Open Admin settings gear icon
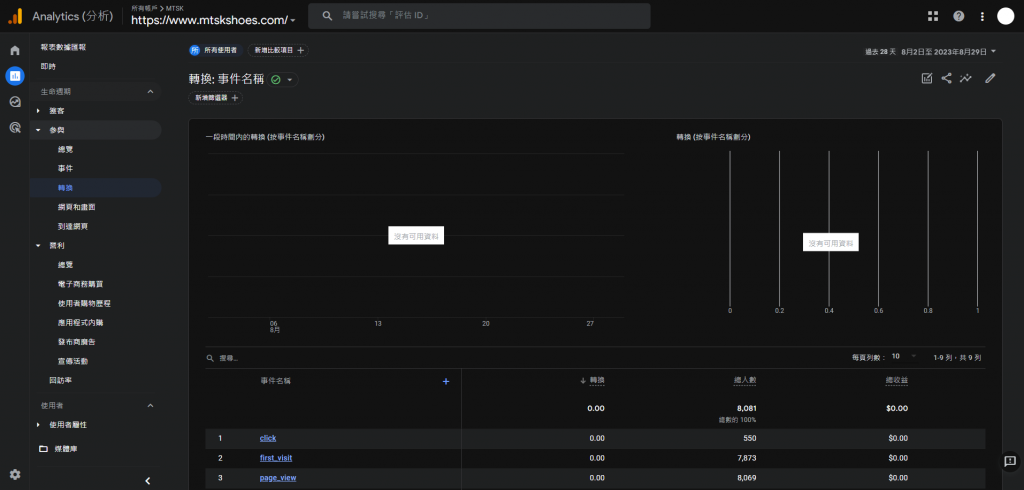The image size is (1024, 490). pyautogui.click(x=15, y=474)
